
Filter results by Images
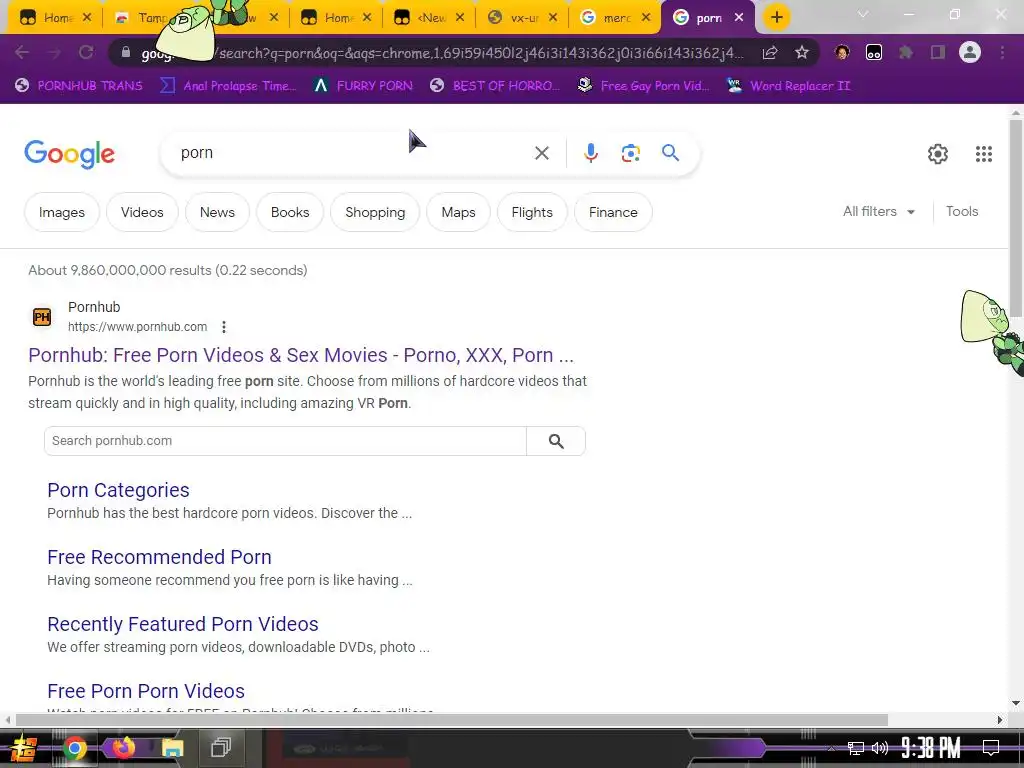pyautogui.click(x=62, y=212)
